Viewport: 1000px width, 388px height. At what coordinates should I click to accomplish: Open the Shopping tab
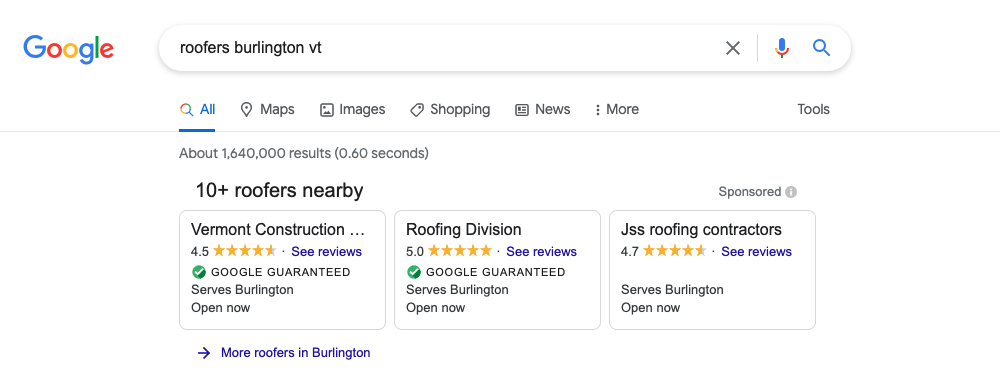click(x=450, y=110)
